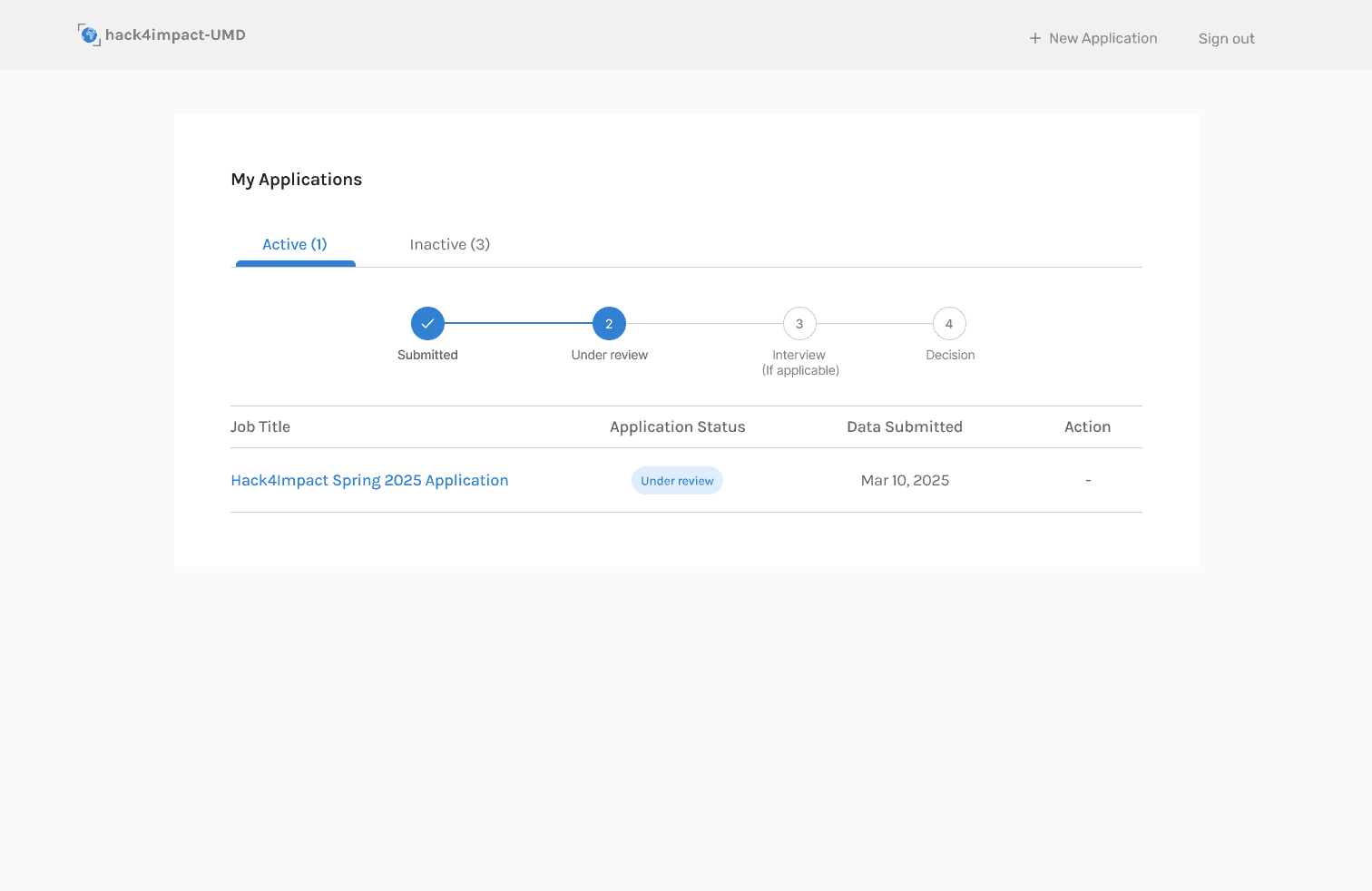Click the completed Submitted checkmark circle
This screenshot has width=1372, height=891.
(427, 323)
